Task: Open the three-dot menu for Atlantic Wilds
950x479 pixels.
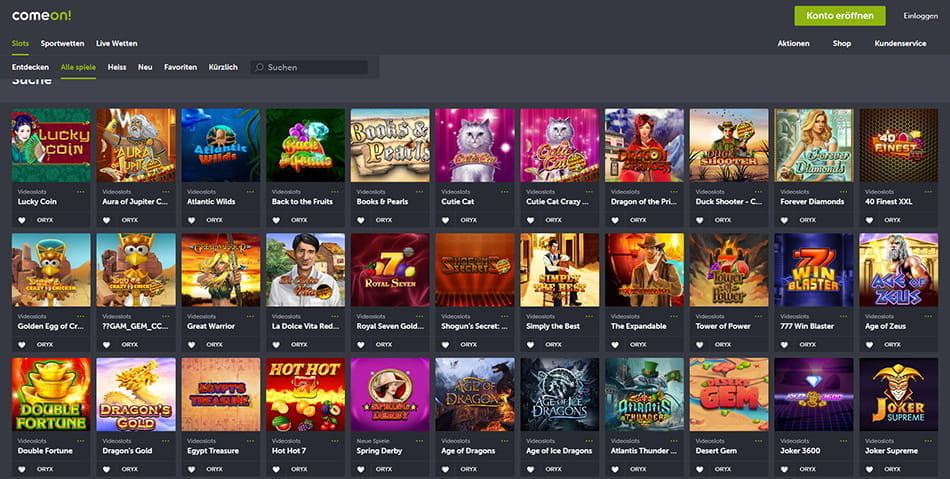Action: pos(250,192)
